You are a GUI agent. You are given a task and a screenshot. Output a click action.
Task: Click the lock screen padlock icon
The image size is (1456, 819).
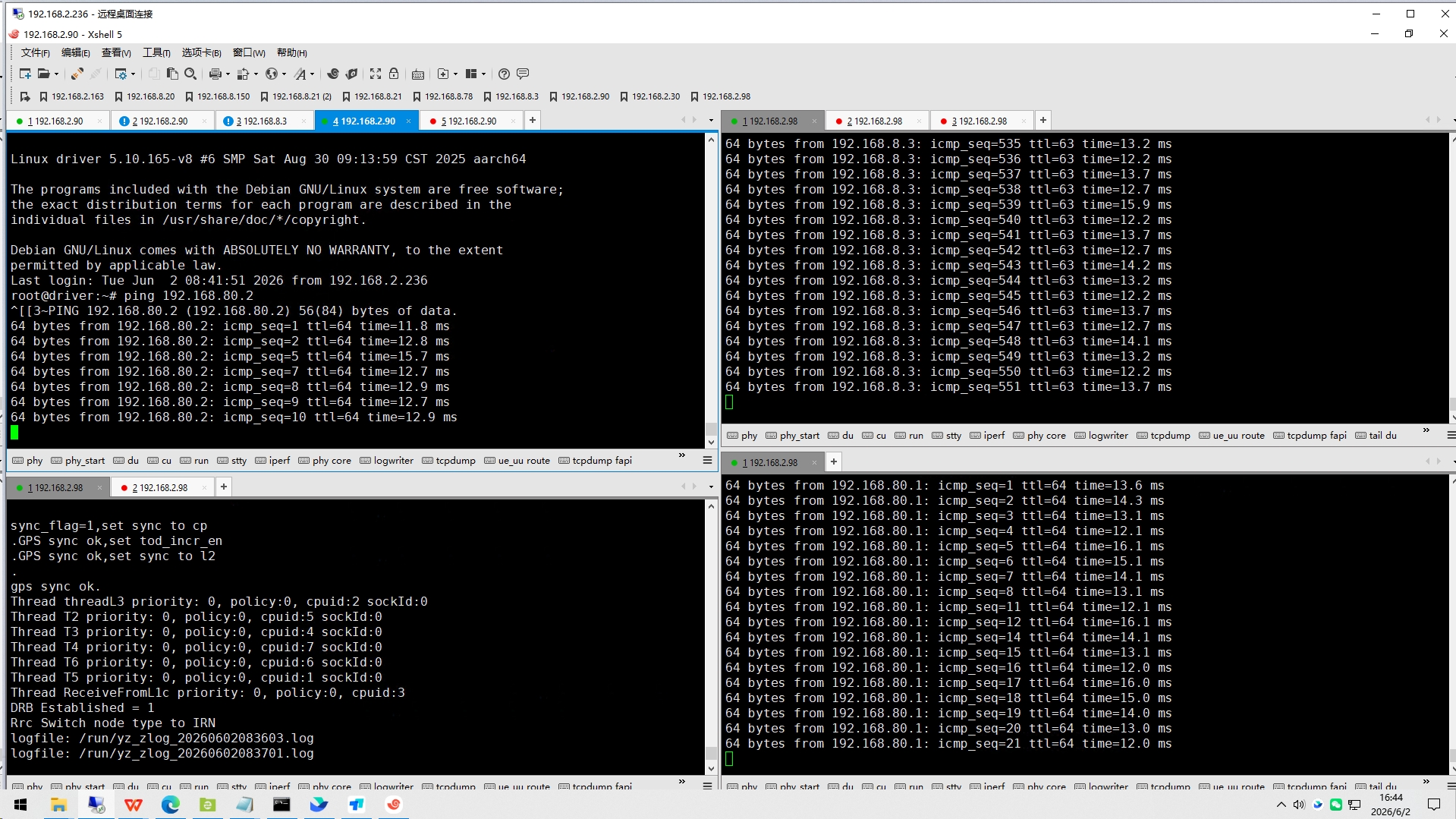(x=394, y=74)
